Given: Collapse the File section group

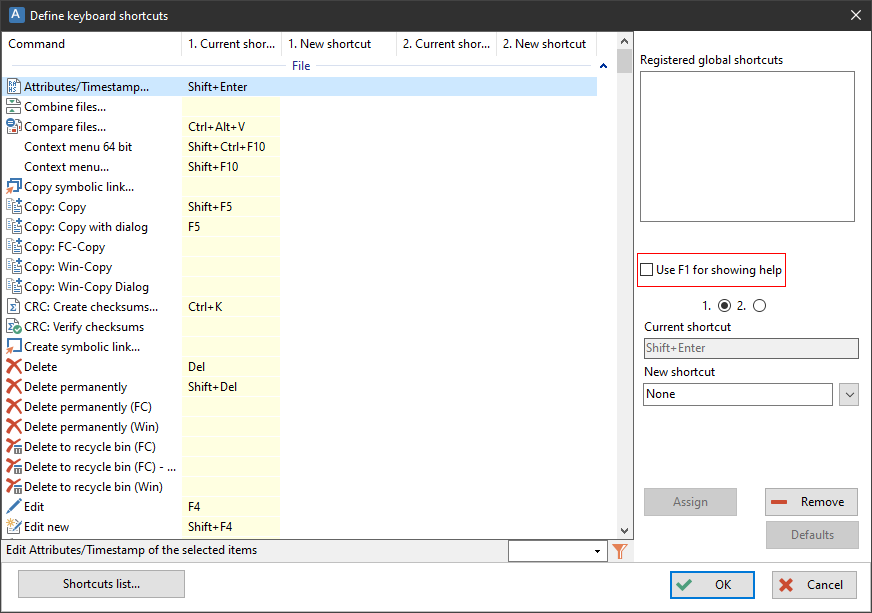Looking at the screenshot, I should [603, 66].
